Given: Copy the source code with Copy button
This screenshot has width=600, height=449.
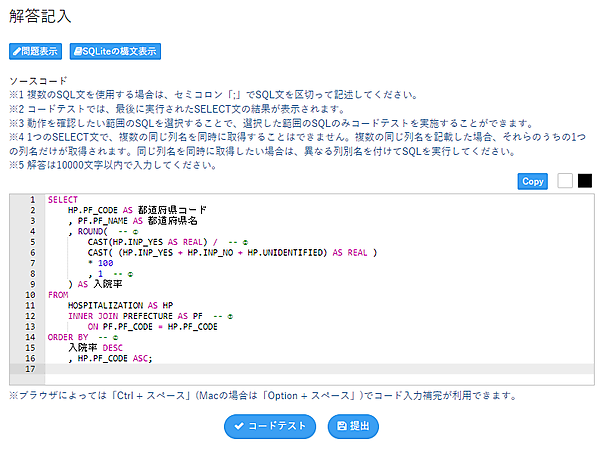Looking at the screenshot, I should click(533, 181).
